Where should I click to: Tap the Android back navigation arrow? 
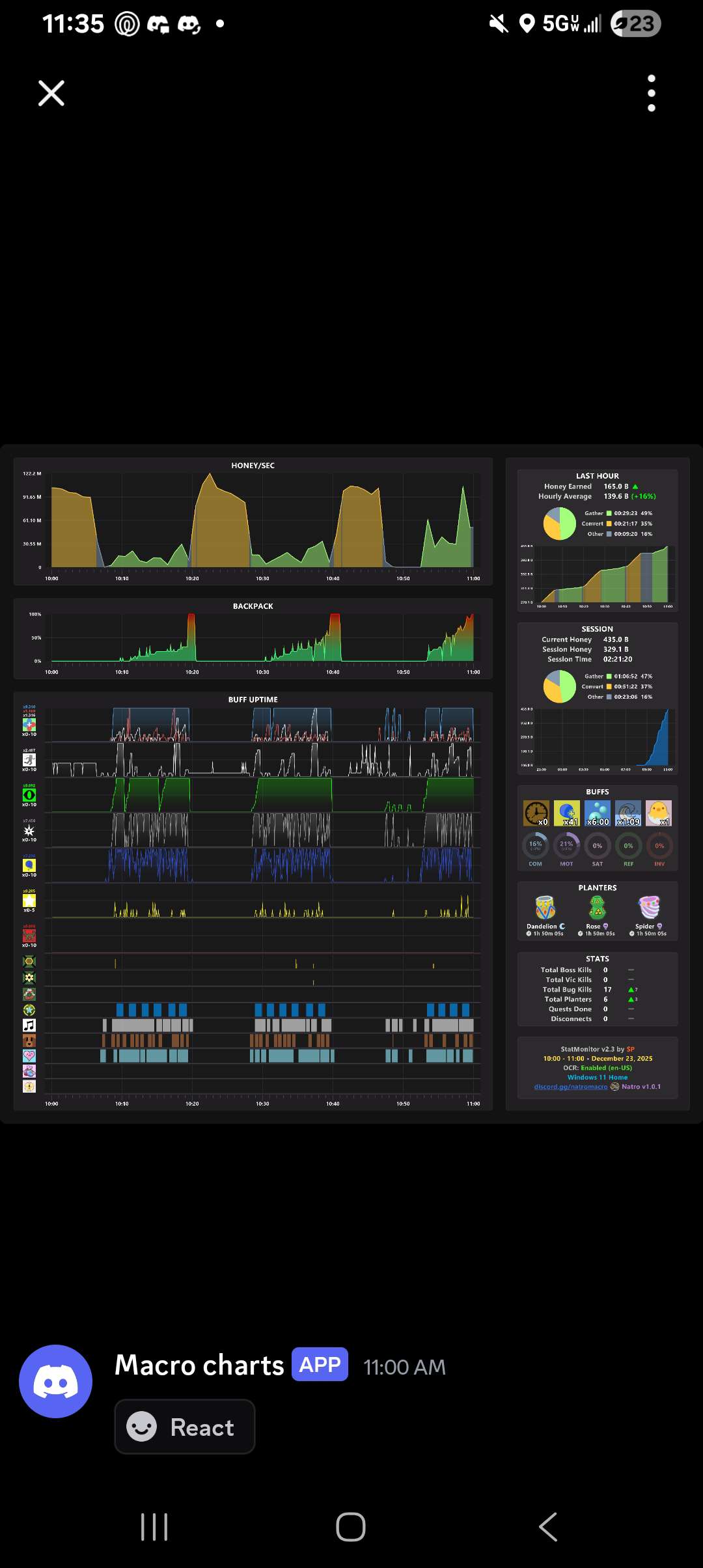548,1527
